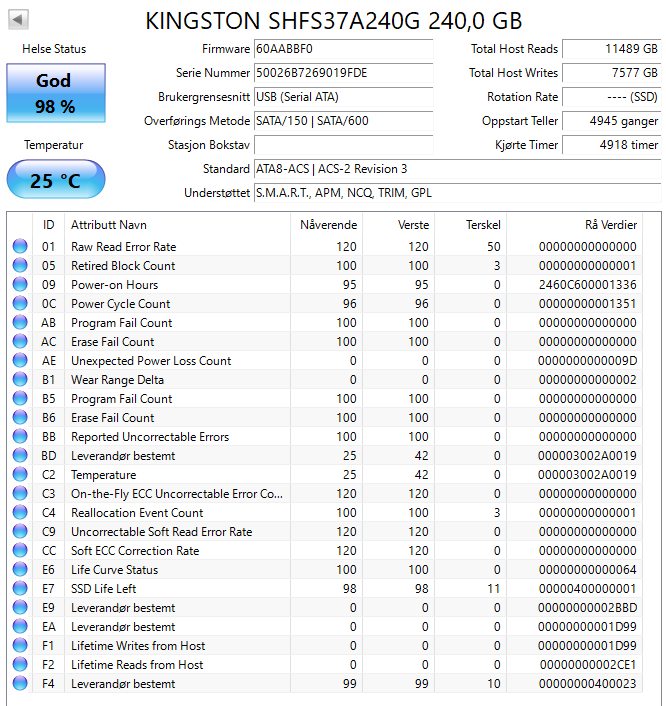
Task: Click the status orb for Reallocation Event Count
Action: (20, 512)
